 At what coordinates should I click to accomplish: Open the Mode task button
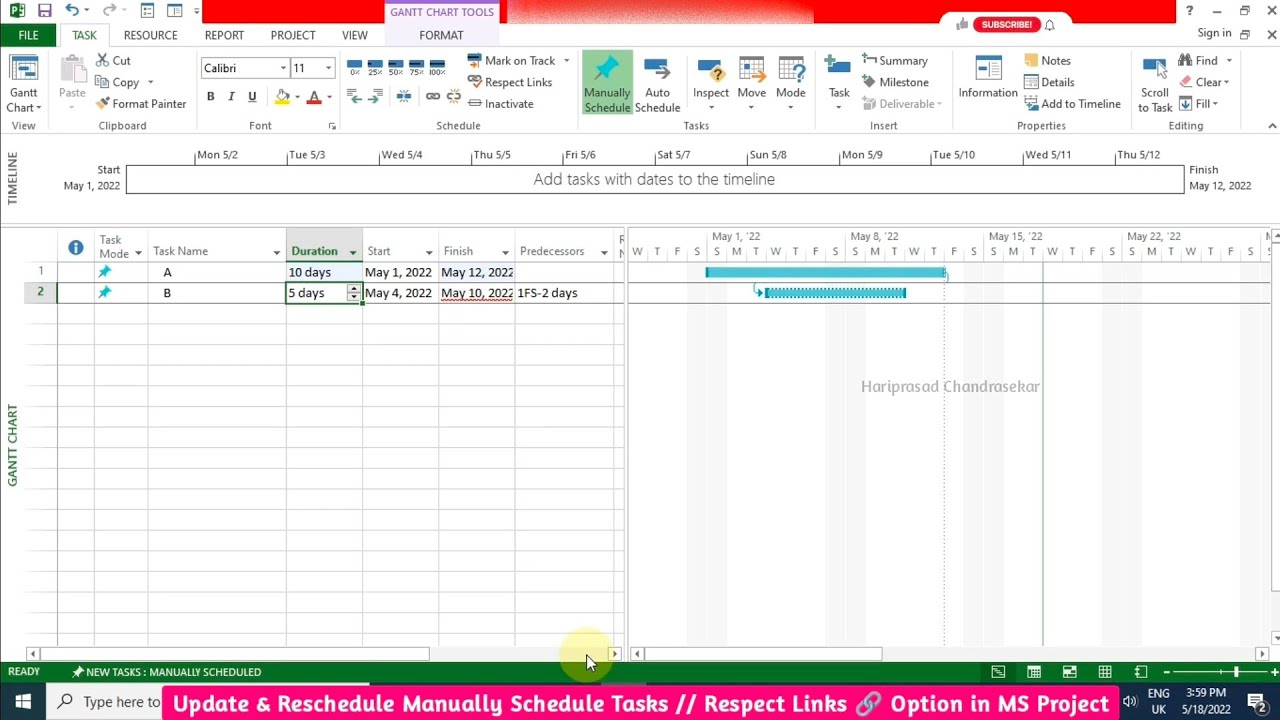click(790, 85)
